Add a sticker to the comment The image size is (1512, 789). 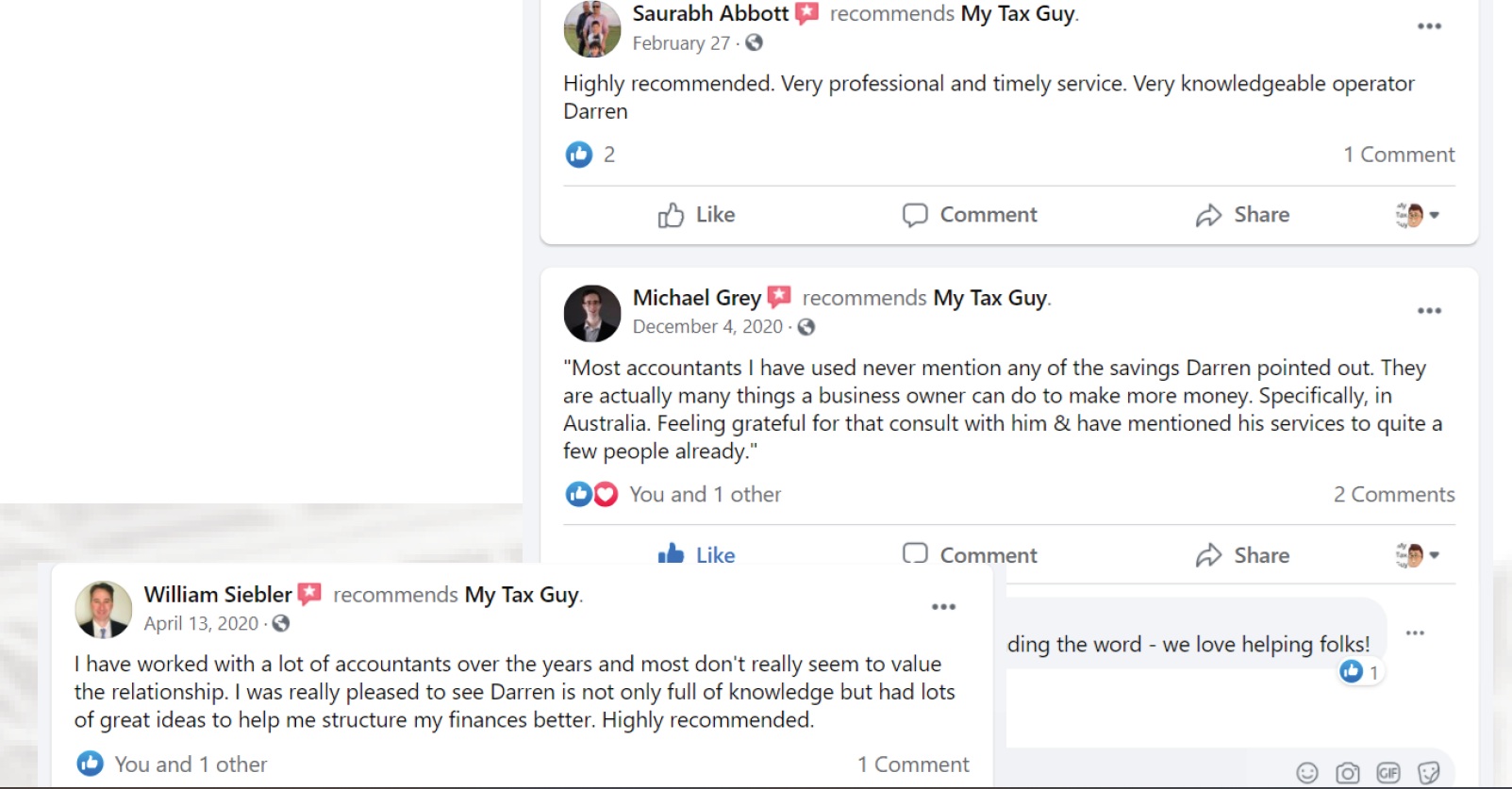1429,773
